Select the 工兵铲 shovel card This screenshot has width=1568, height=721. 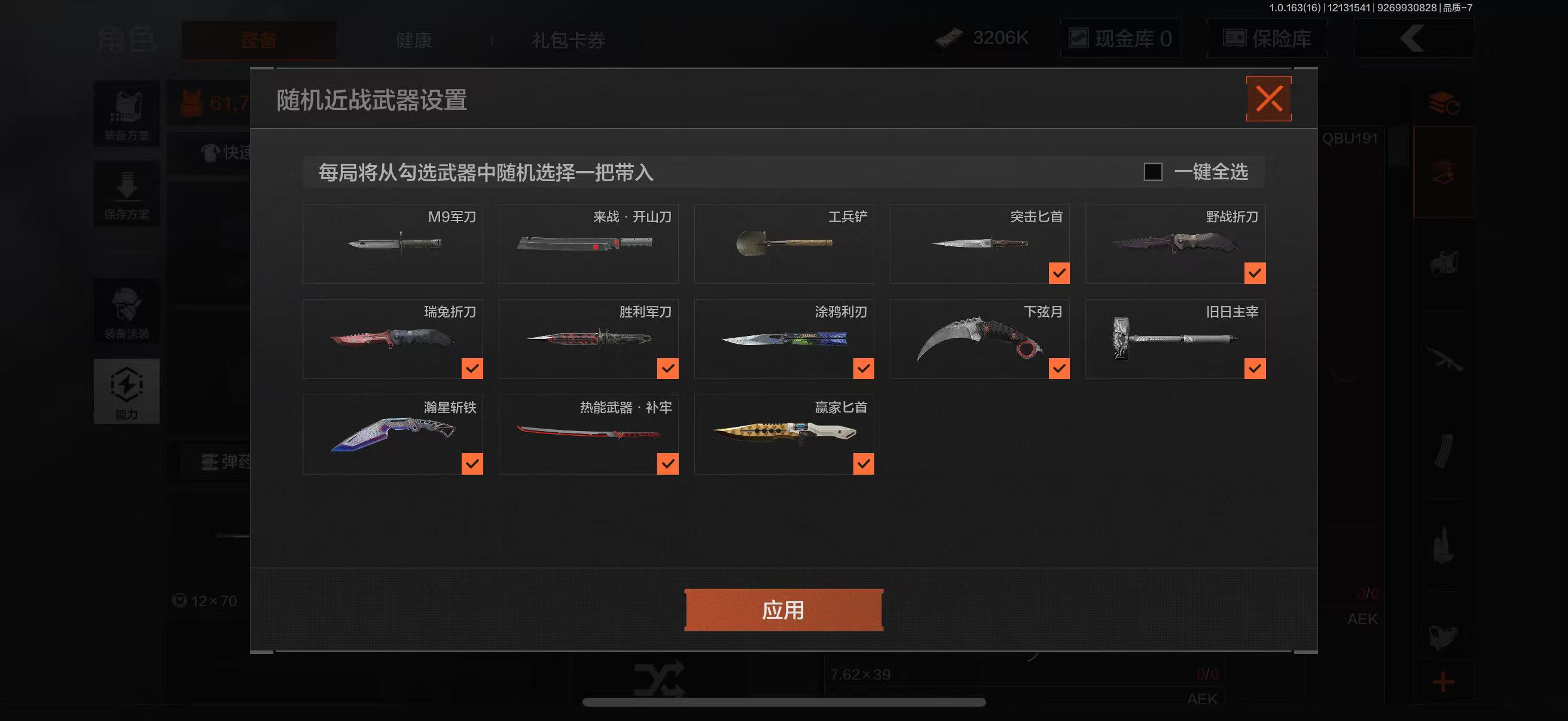784,243
